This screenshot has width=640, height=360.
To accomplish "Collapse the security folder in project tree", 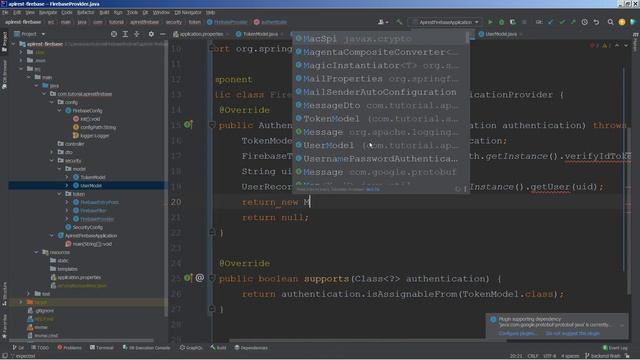I will click(x=52, y=161).
